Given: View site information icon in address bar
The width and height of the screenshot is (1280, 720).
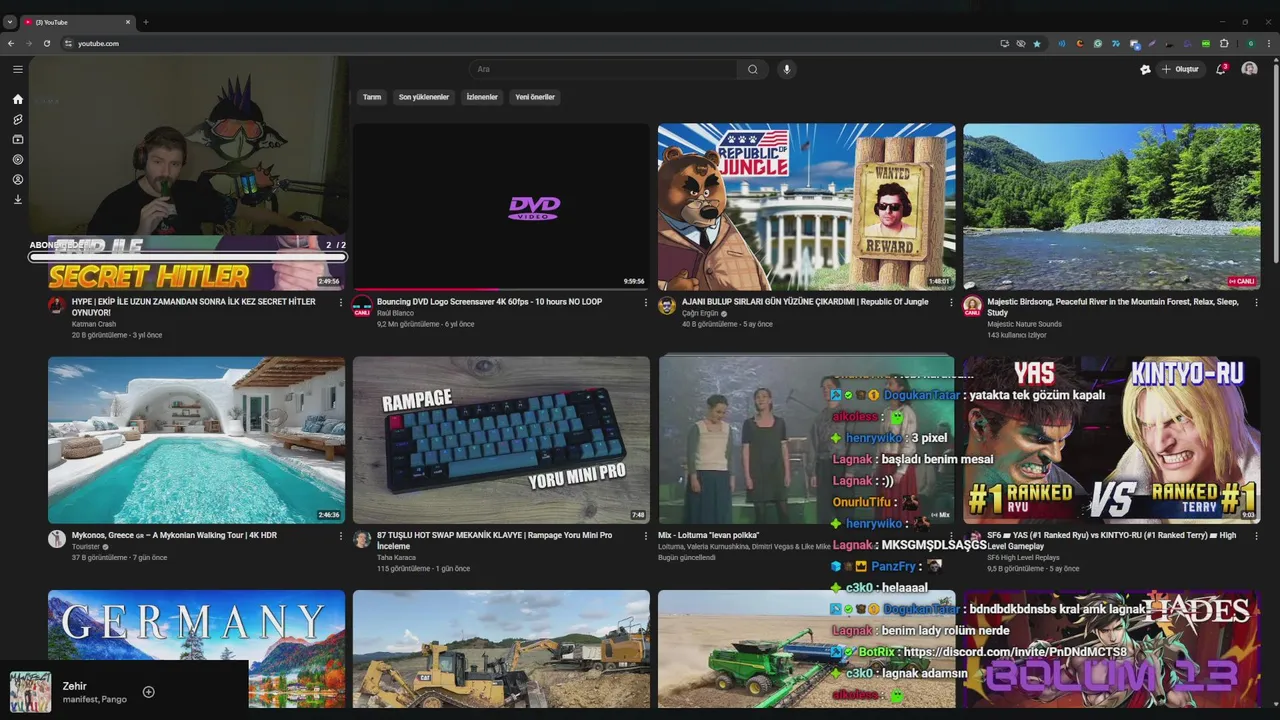Looking at the screenshot, I should (x=68, y=43).
